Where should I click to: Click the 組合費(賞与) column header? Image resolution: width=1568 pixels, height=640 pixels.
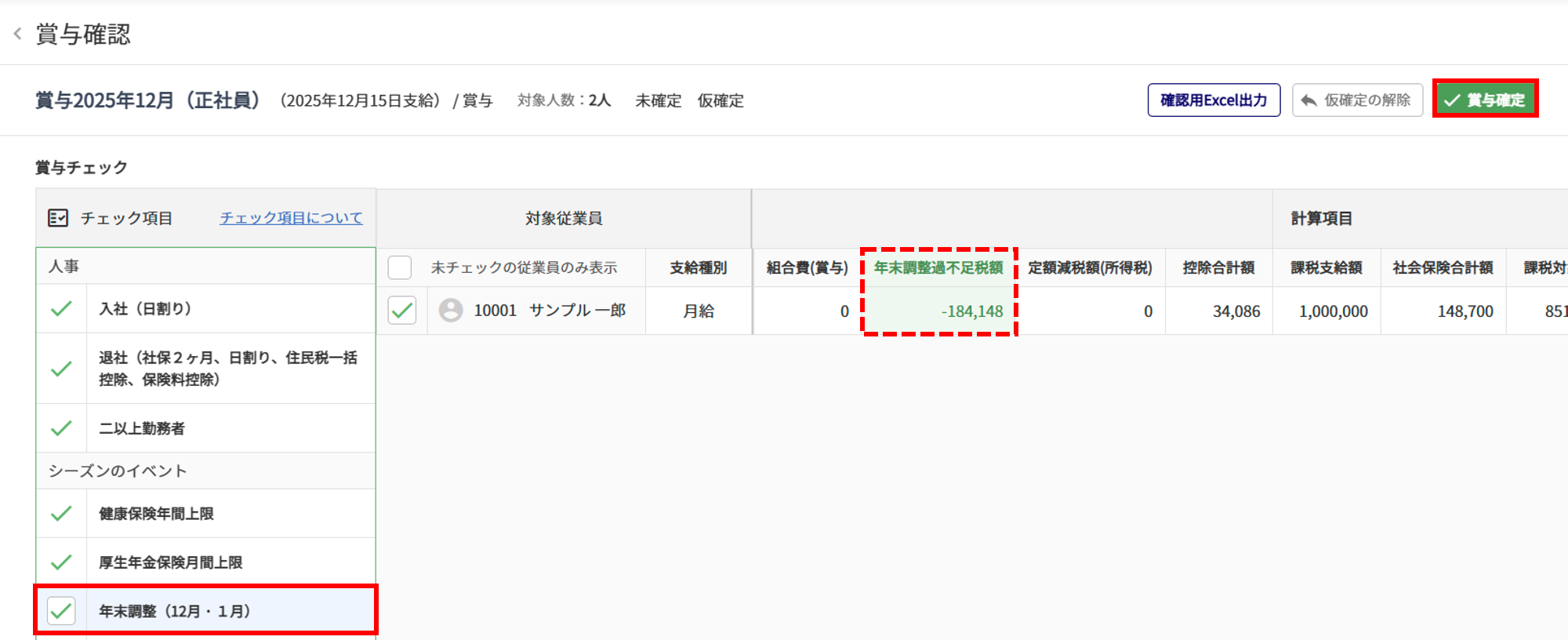tap(808, 267)
